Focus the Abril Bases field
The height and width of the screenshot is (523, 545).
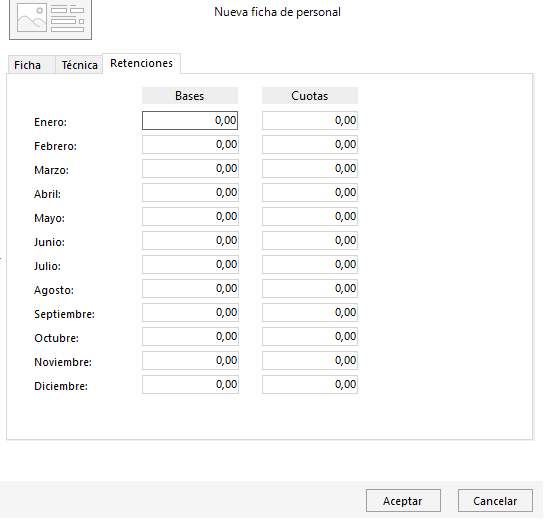190,193
